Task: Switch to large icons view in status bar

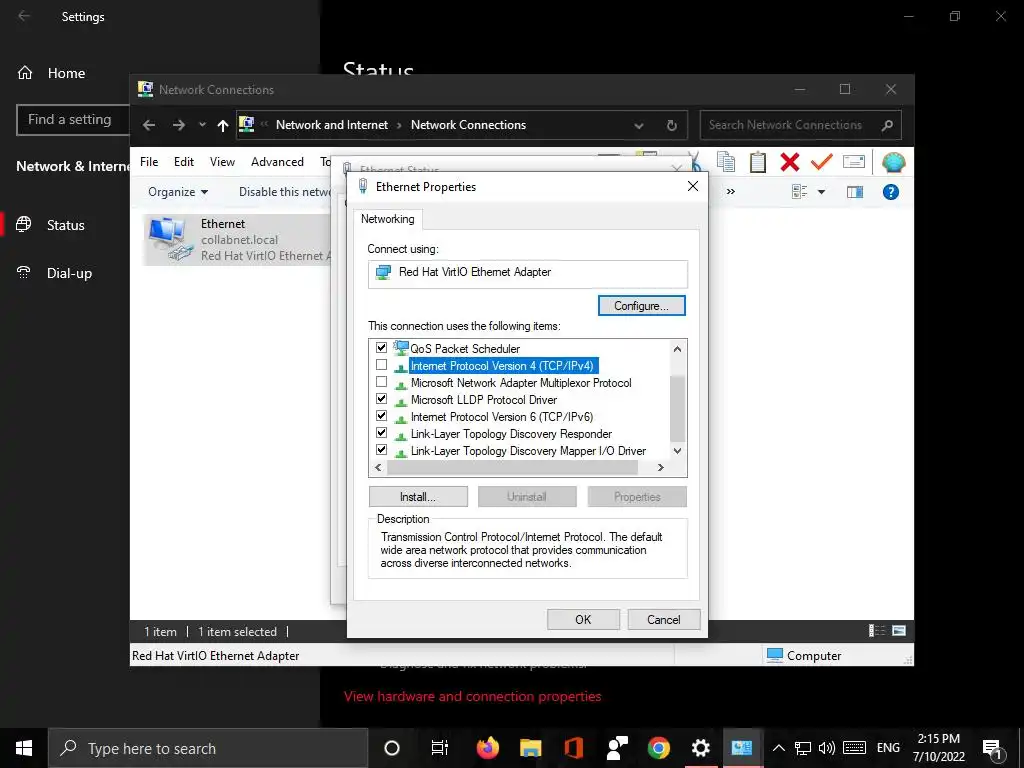Action: [x=899, y=630]
